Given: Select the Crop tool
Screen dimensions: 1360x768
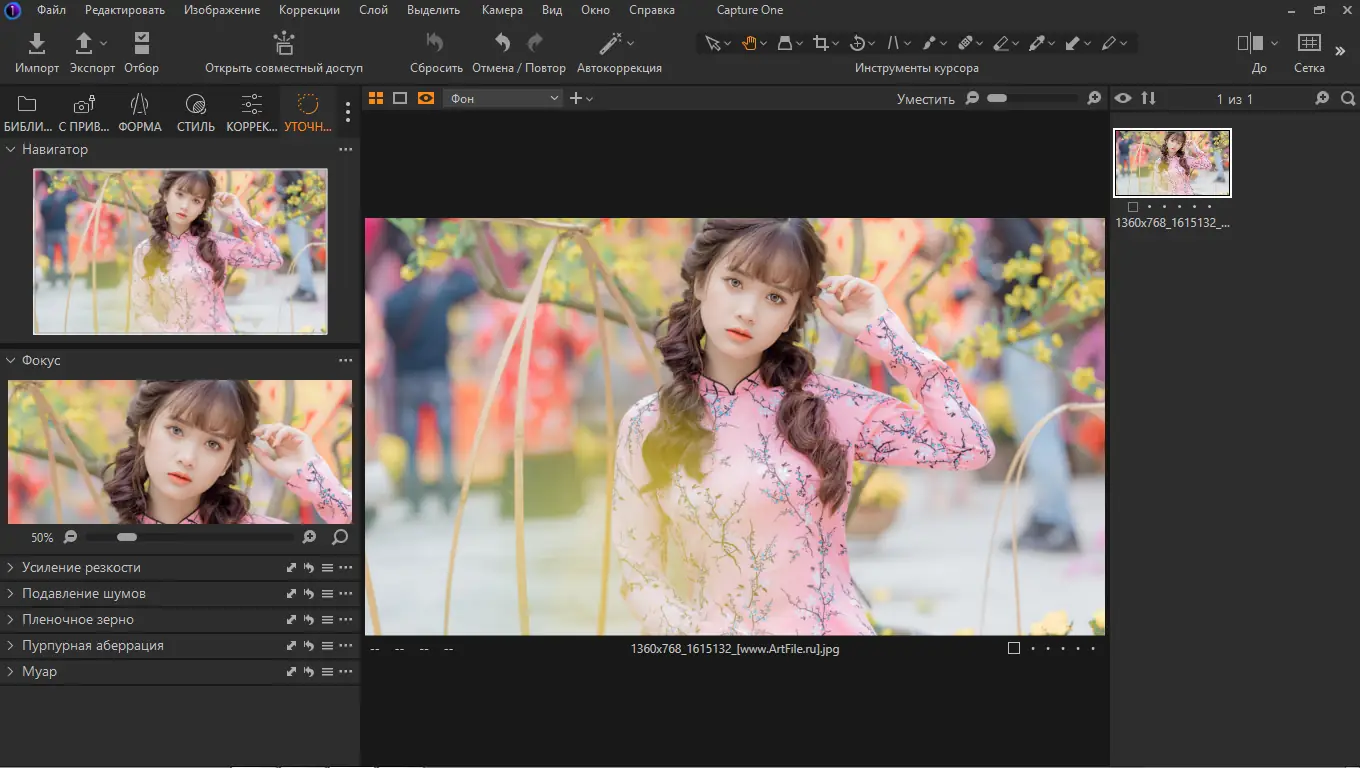Looking at the screenshot, I should point(821,43).
